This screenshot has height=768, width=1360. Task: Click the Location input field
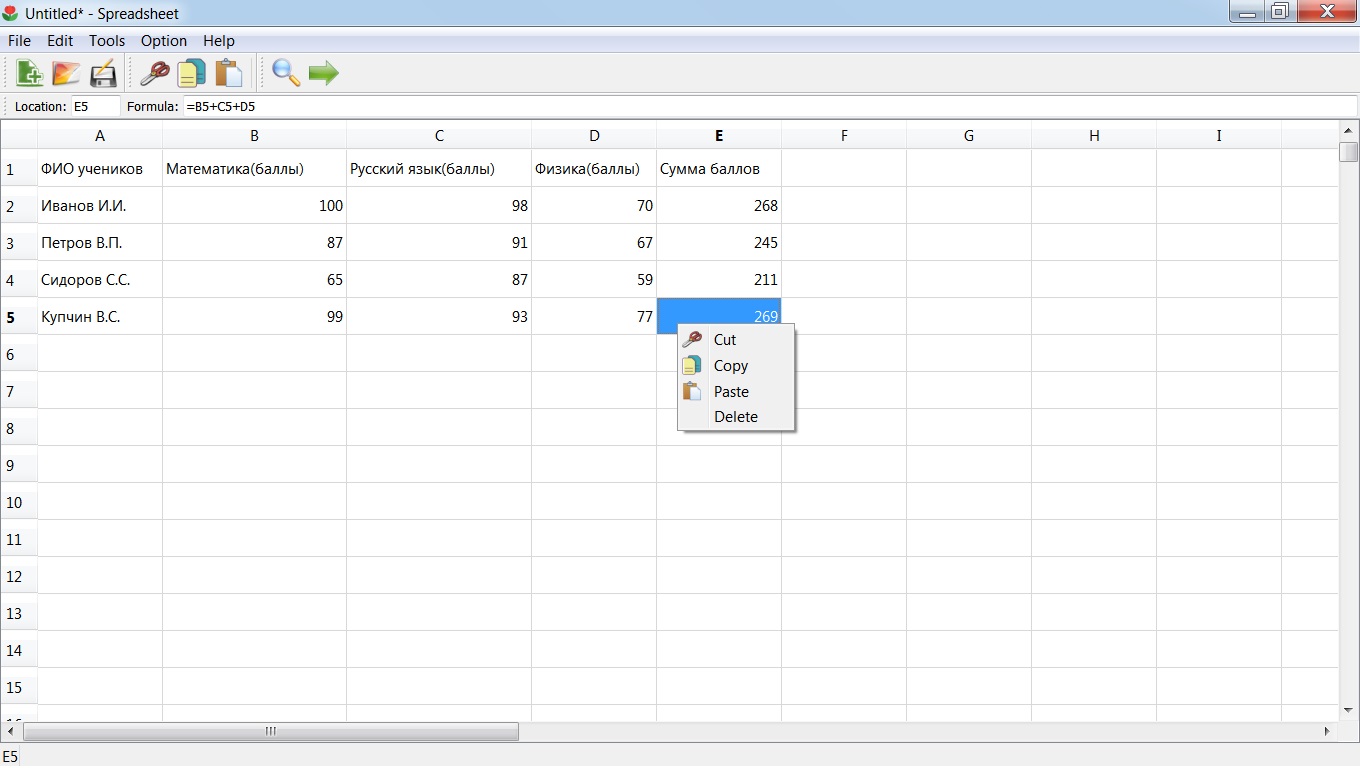click(95, 106)
